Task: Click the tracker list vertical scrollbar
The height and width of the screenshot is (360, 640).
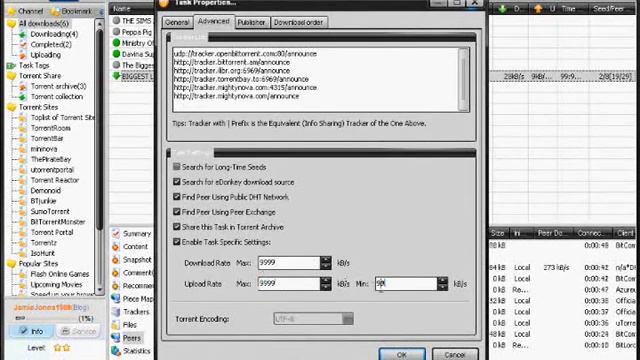Action: coord(463,79)
